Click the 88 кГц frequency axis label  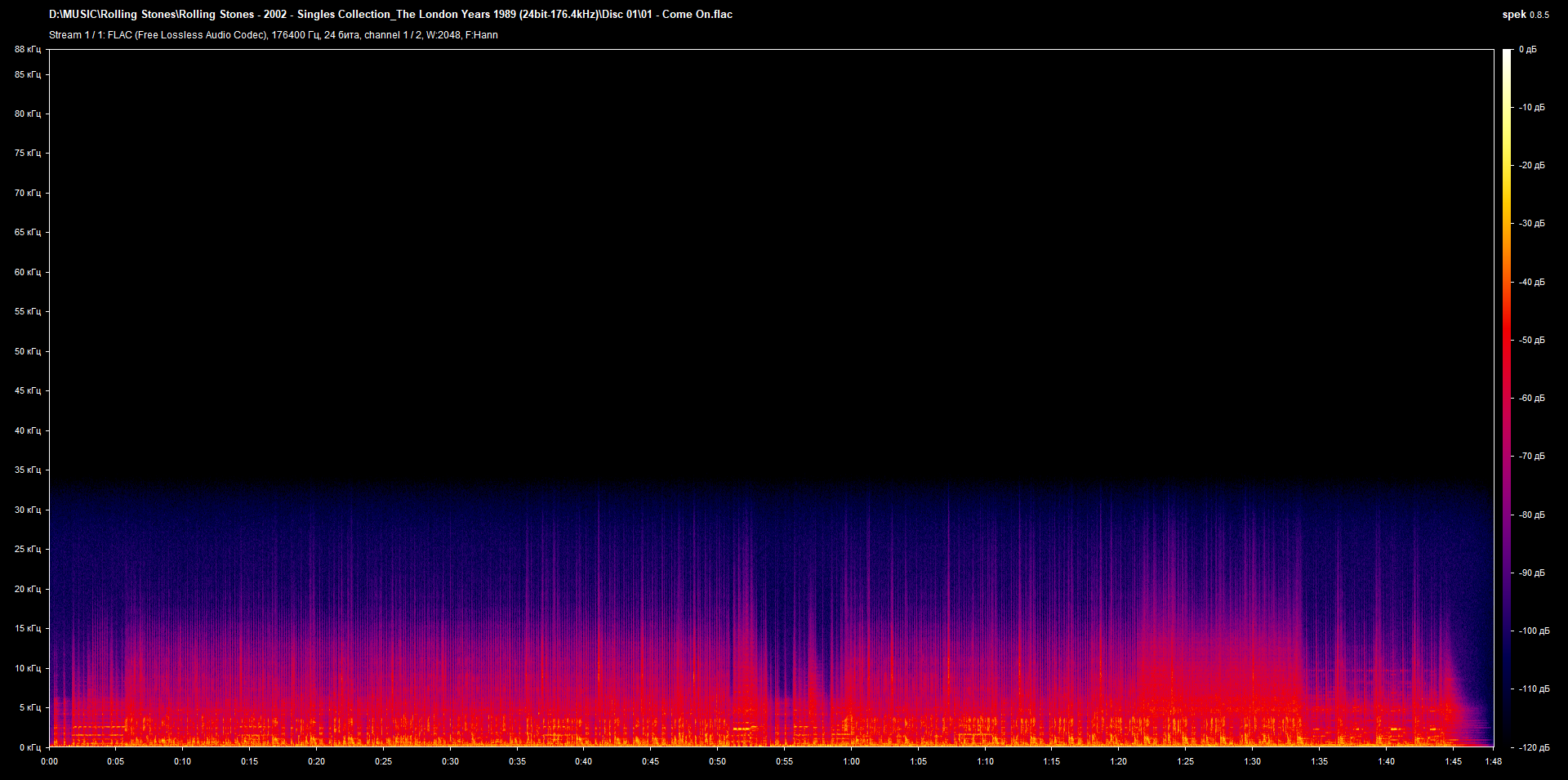click(28, 49)
